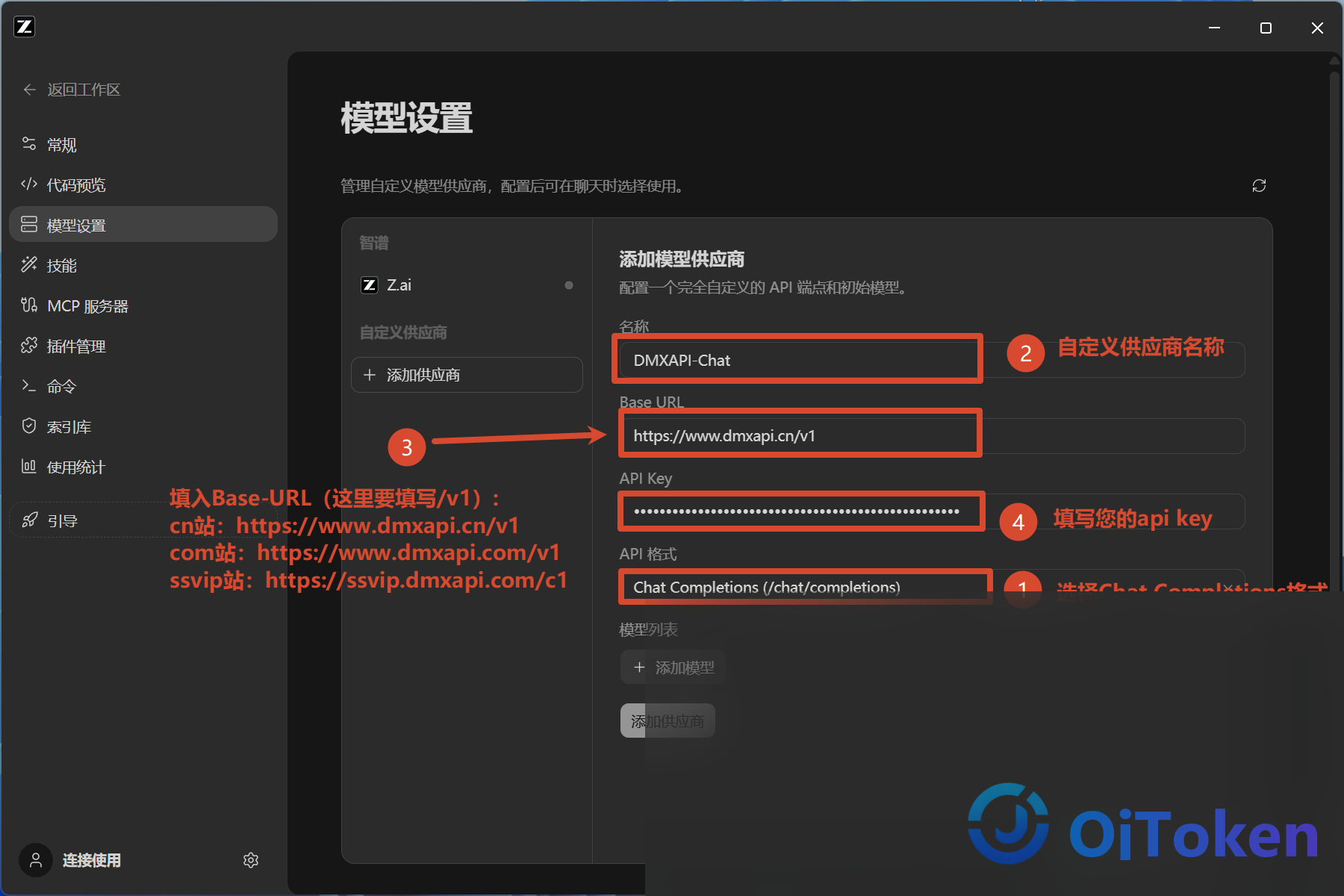Maximize the application window
This screenshot has height=896, width=1344.
(x=1266, y=28)
